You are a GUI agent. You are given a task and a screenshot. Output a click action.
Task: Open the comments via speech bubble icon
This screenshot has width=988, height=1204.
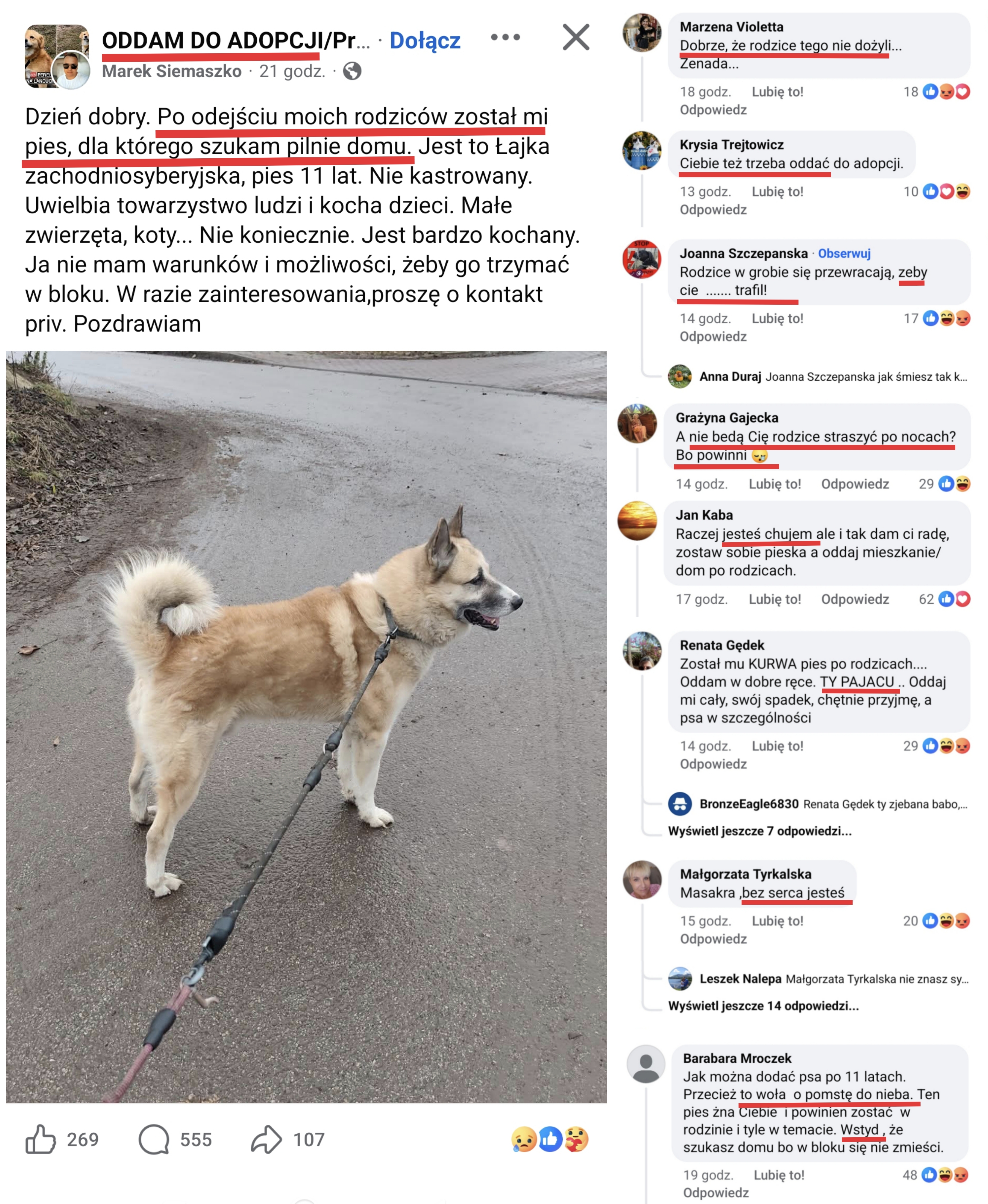154,1139
